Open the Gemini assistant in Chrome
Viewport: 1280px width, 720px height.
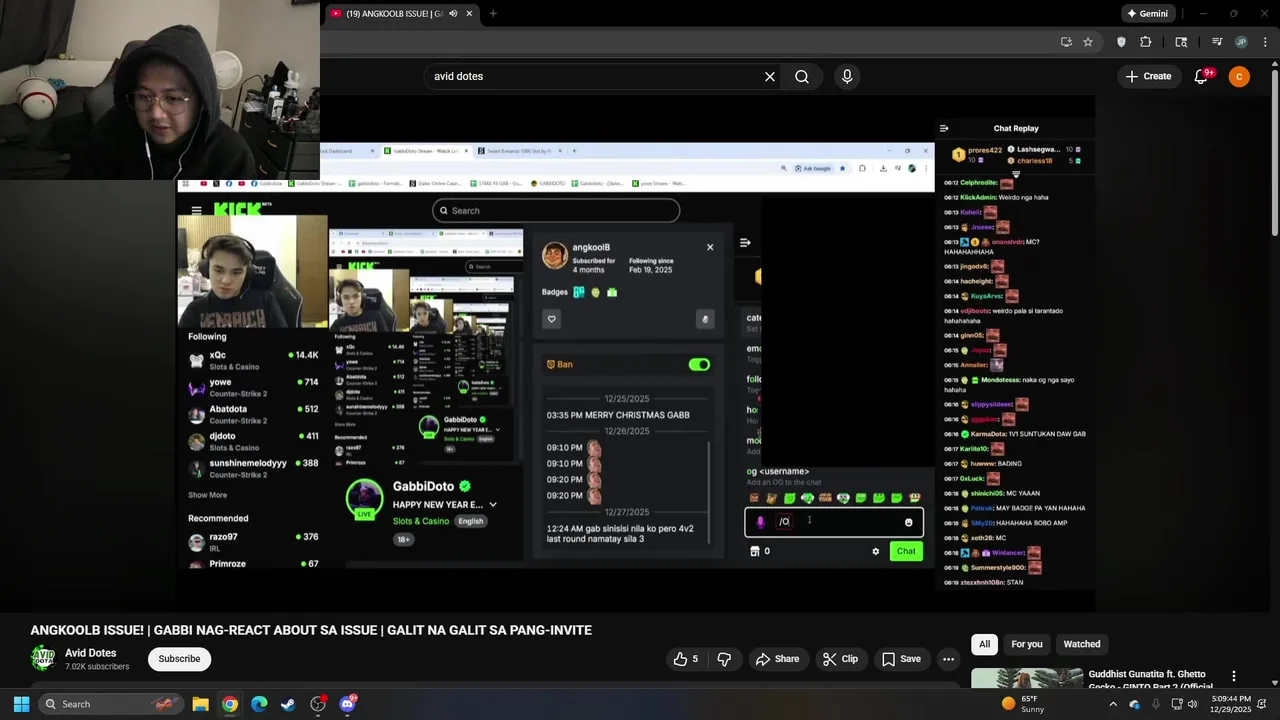pyautogui.click(x=1147, y=13)
